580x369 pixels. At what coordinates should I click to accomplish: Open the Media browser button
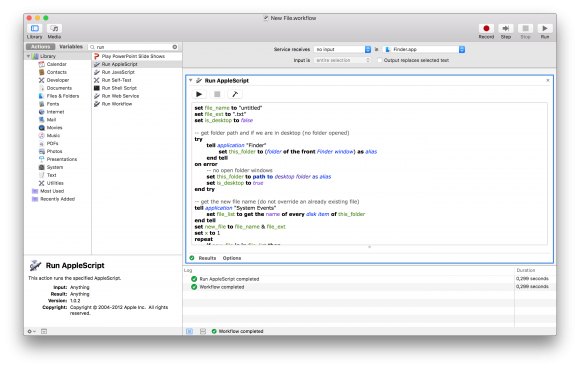pos(54,28)
